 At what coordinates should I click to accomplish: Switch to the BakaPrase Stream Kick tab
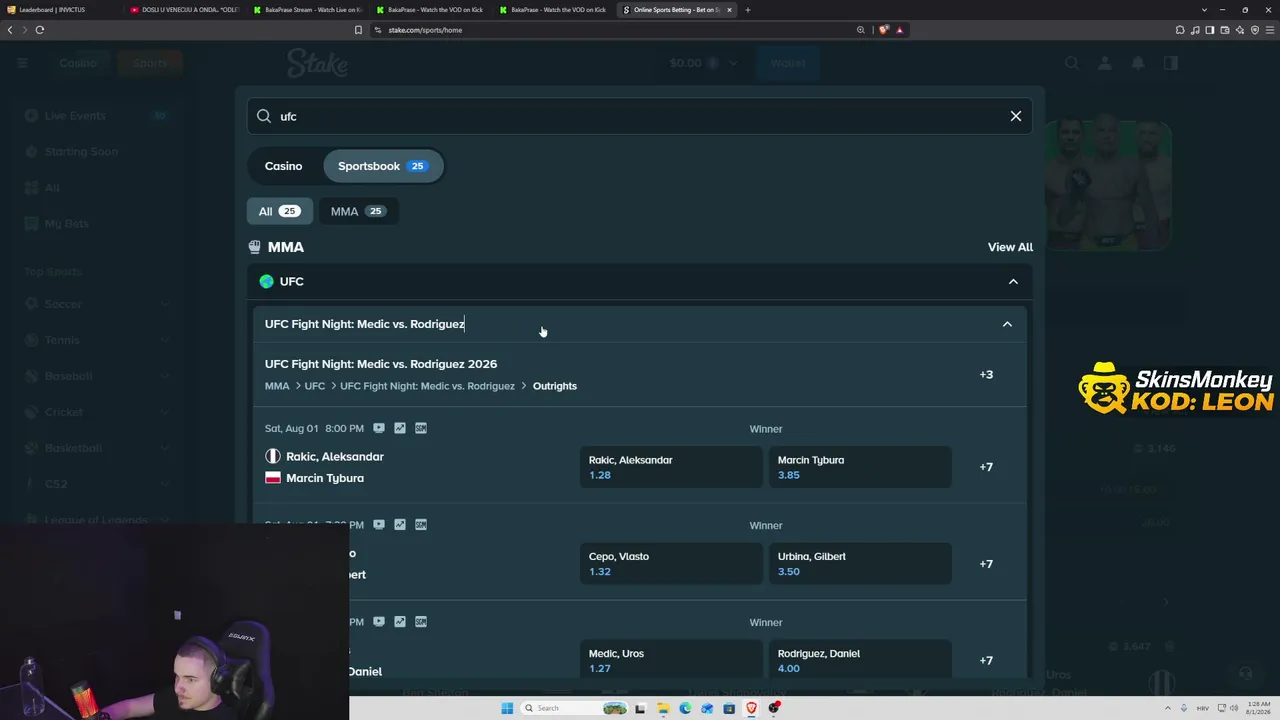pos(307,10)
